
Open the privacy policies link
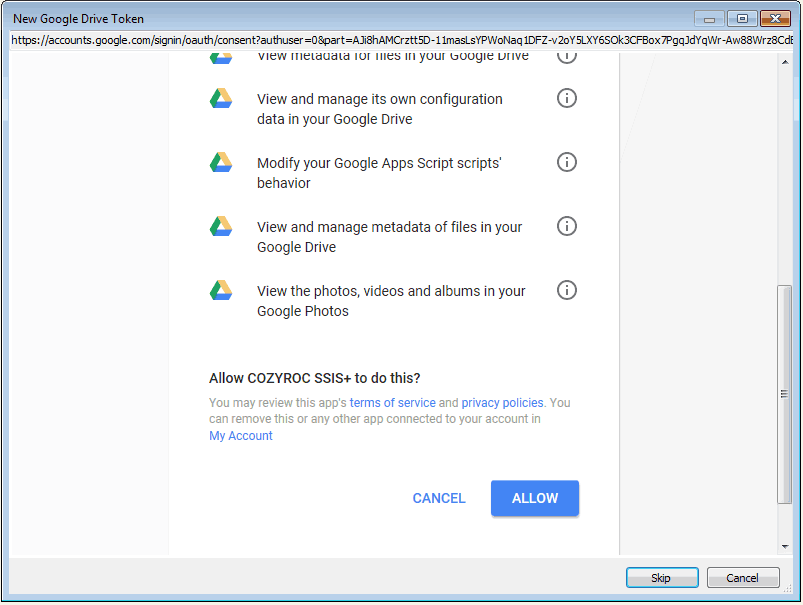[x=502, y=403]
